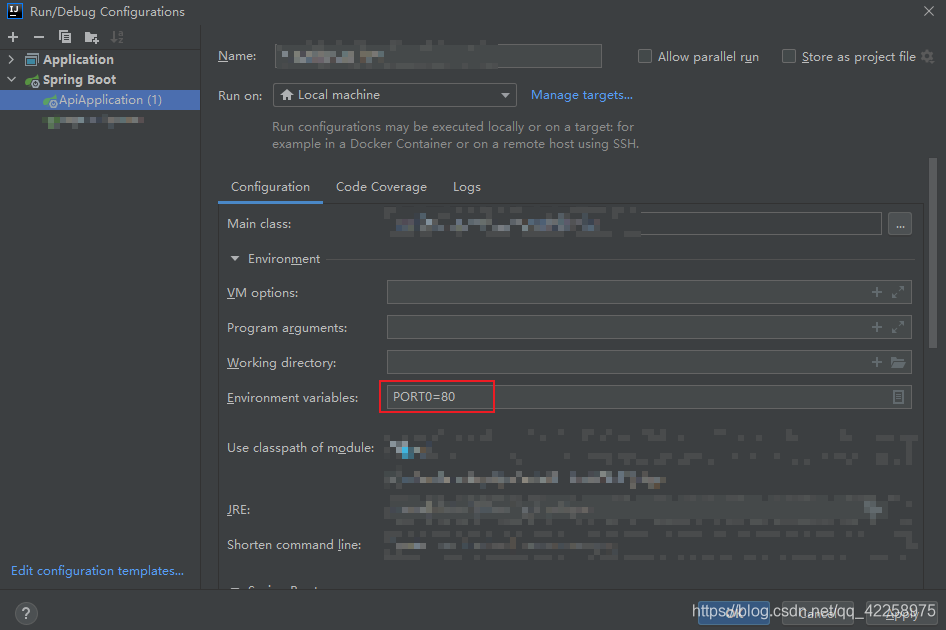The width and height of the screenshot is (946, 630).
Task: Open the folder picker for Working directory
Action: click(x=898, y=362)
